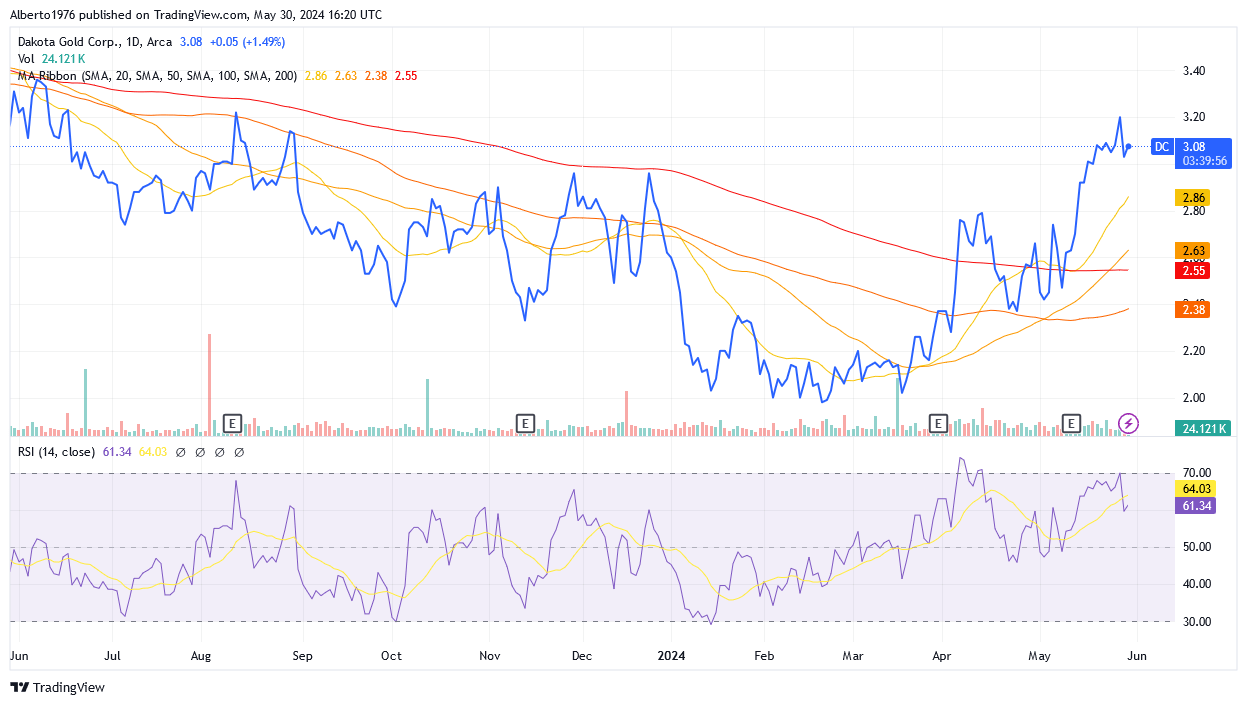Click the earnings E marker in August
This screenshot has height=705, width=1247.
click(x=232, y=423)
